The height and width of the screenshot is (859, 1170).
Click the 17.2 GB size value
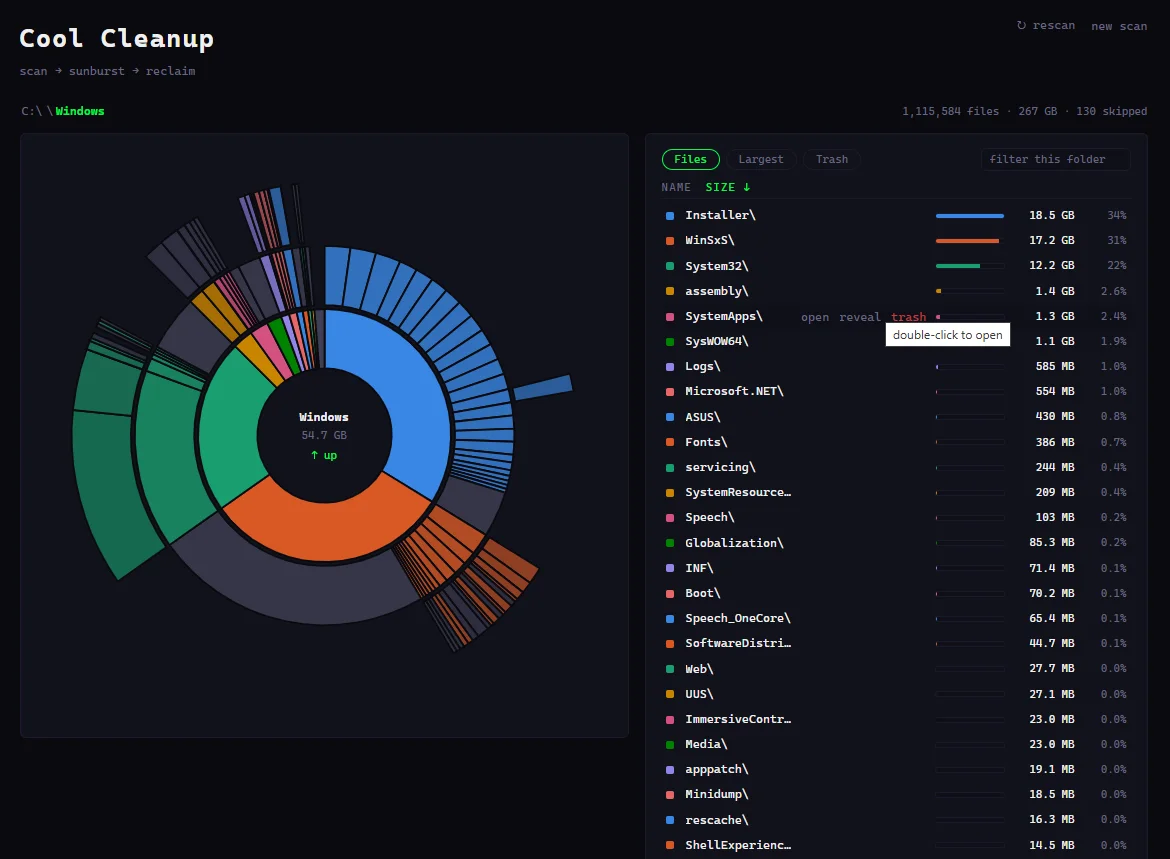click(1051, 241)
